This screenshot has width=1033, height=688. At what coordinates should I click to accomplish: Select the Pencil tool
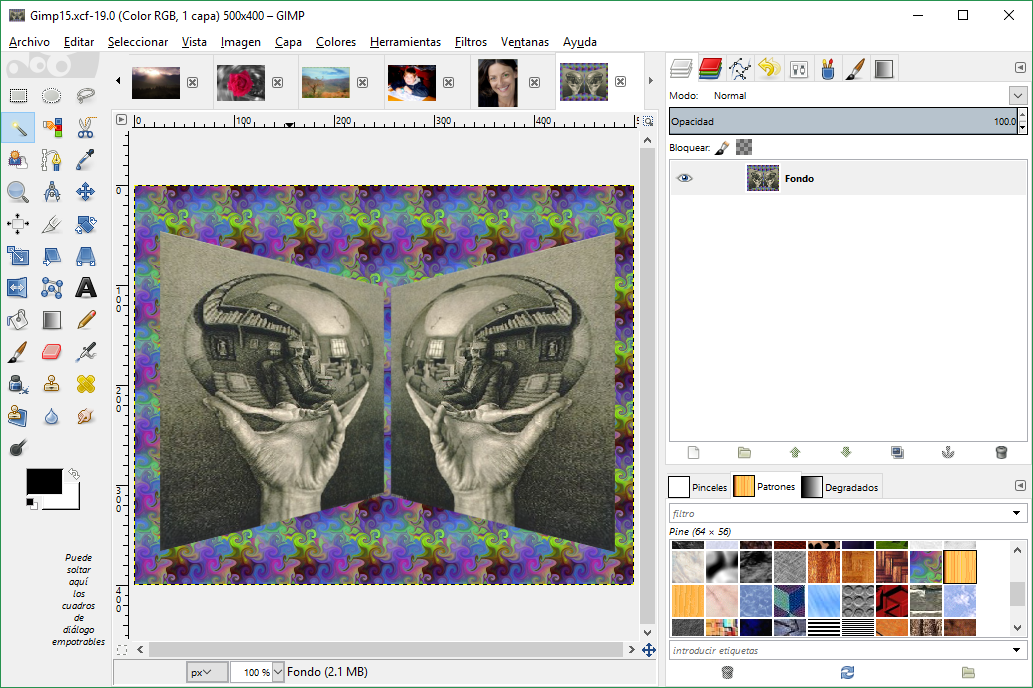(x=86, y=320)
